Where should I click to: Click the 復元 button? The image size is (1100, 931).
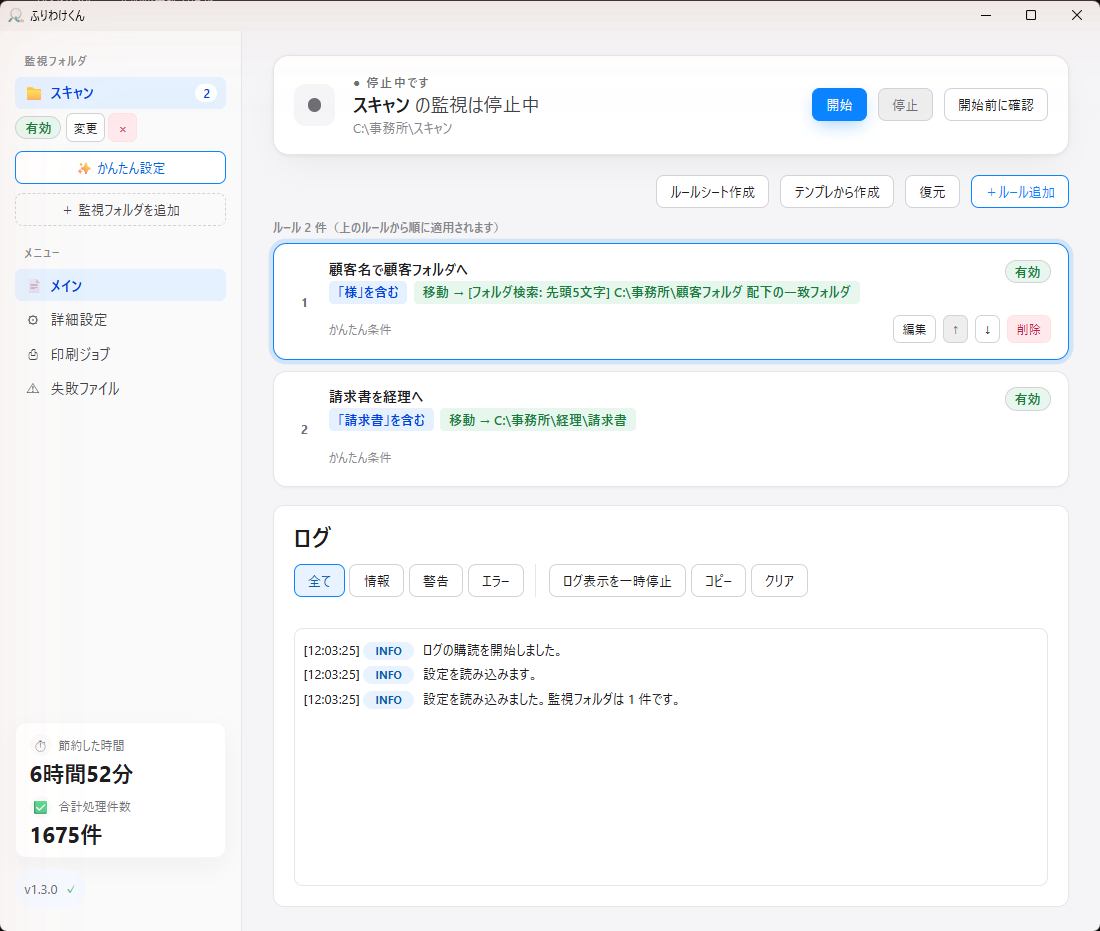point(932,192)
